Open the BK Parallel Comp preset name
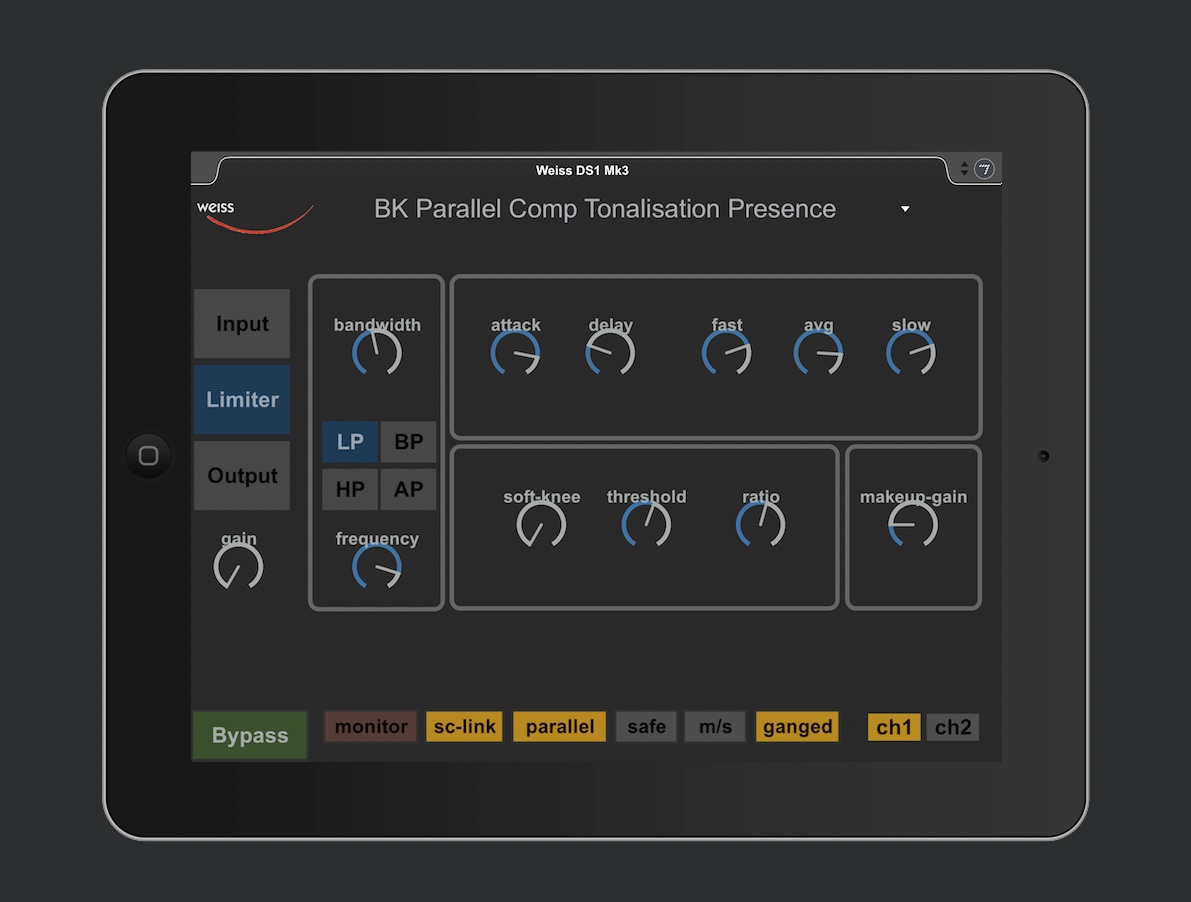This screenshot has height=902, width=1191. (x=604, y=209)
